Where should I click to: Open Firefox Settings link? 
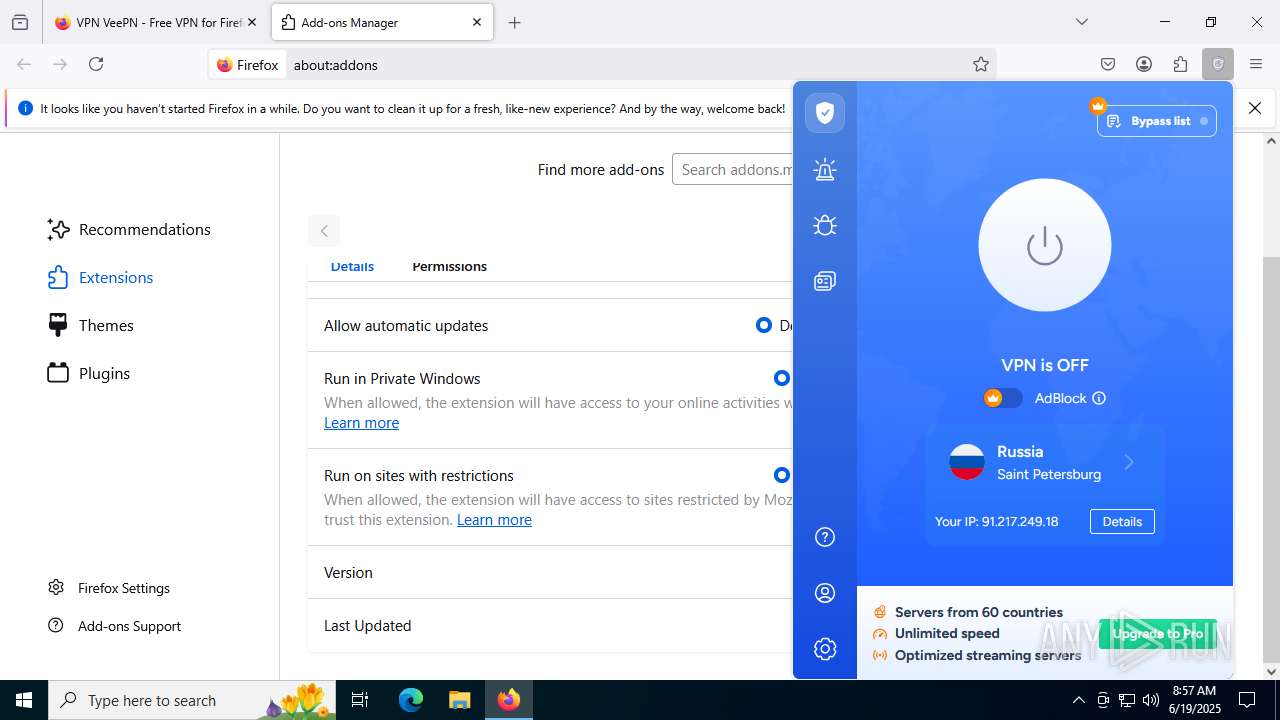coord(110,588)
